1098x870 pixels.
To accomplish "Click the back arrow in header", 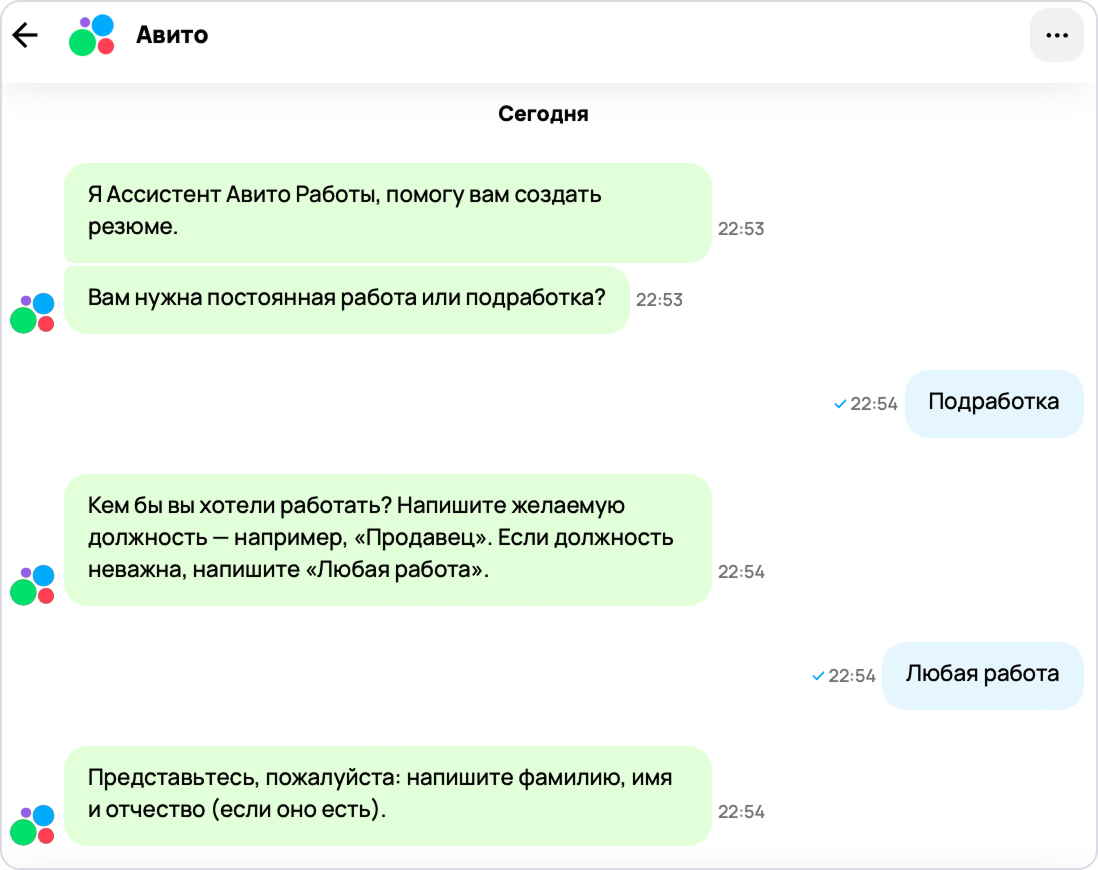I will coord(25,36).
